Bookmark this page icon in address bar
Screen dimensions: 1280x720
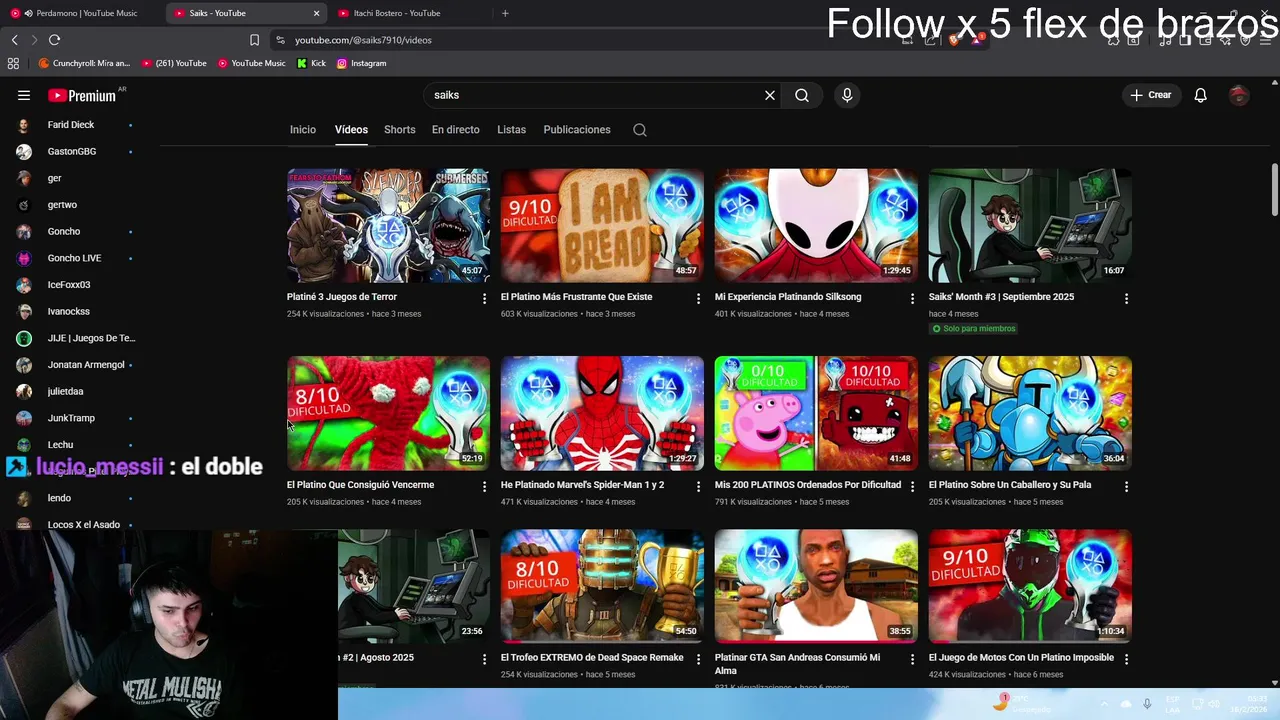254,40
